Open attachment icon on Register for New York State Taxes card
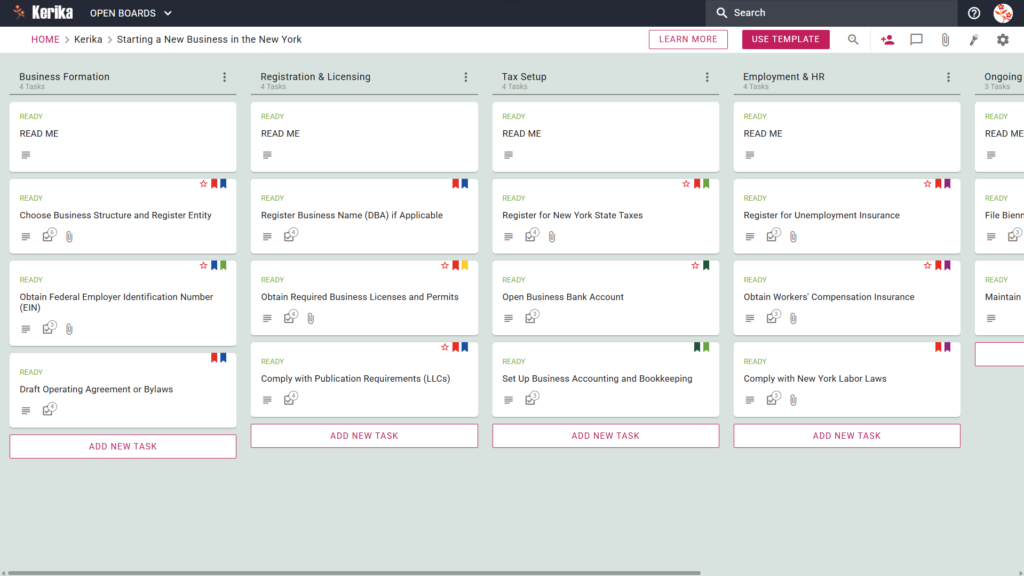This screenshot has width=1024, height=576. tap(552, 236)
